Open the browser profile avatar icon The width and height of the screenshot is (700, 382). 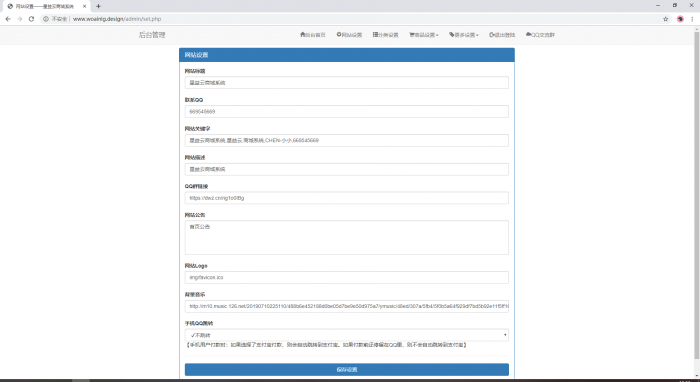(680, 19)
